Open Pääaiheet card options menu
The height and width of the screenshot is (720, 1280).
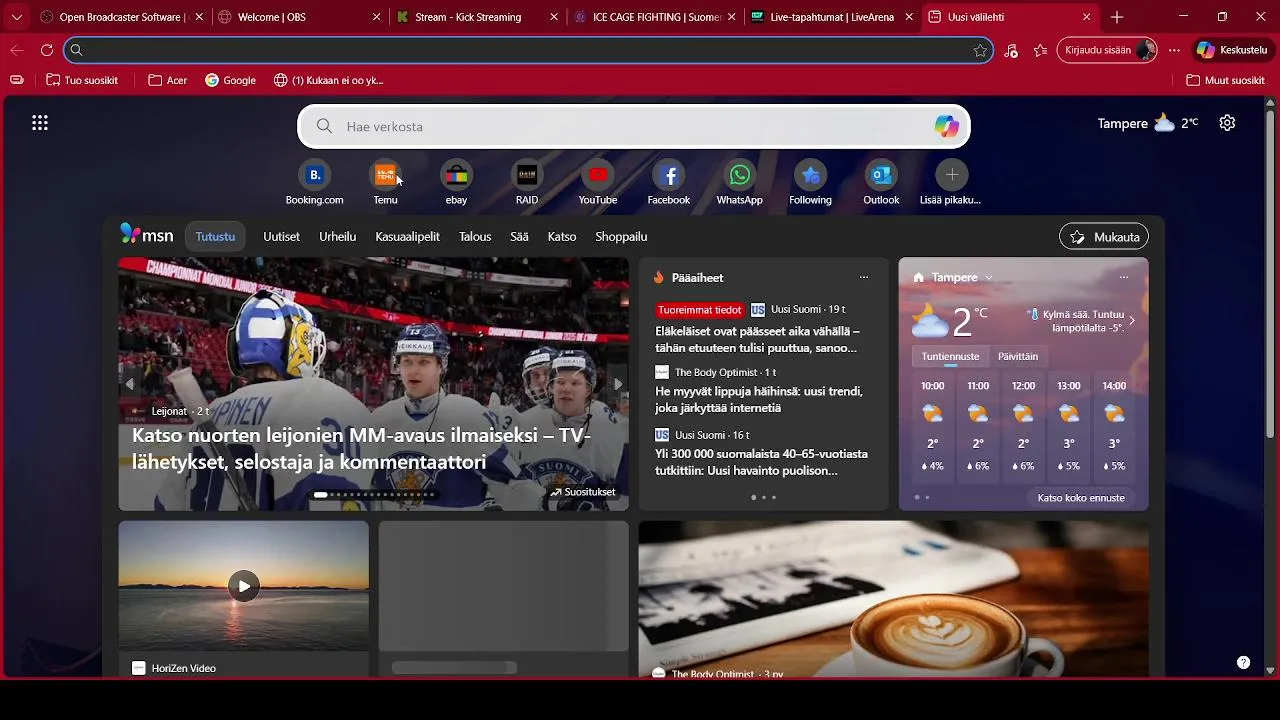[864, 277]
